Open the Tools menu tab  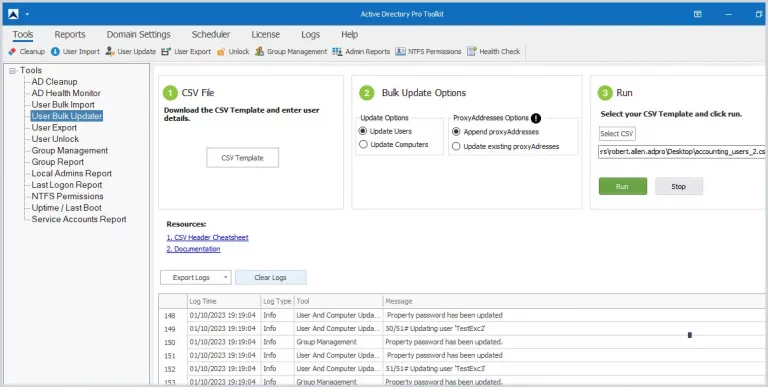click(23, 35)
